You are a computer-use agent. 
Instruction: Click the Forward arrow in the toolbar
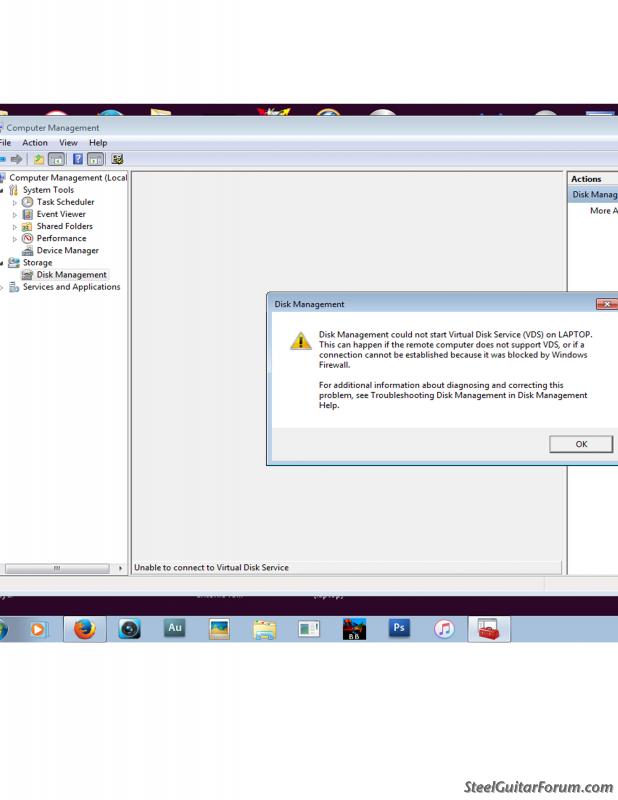coord(17,159)
